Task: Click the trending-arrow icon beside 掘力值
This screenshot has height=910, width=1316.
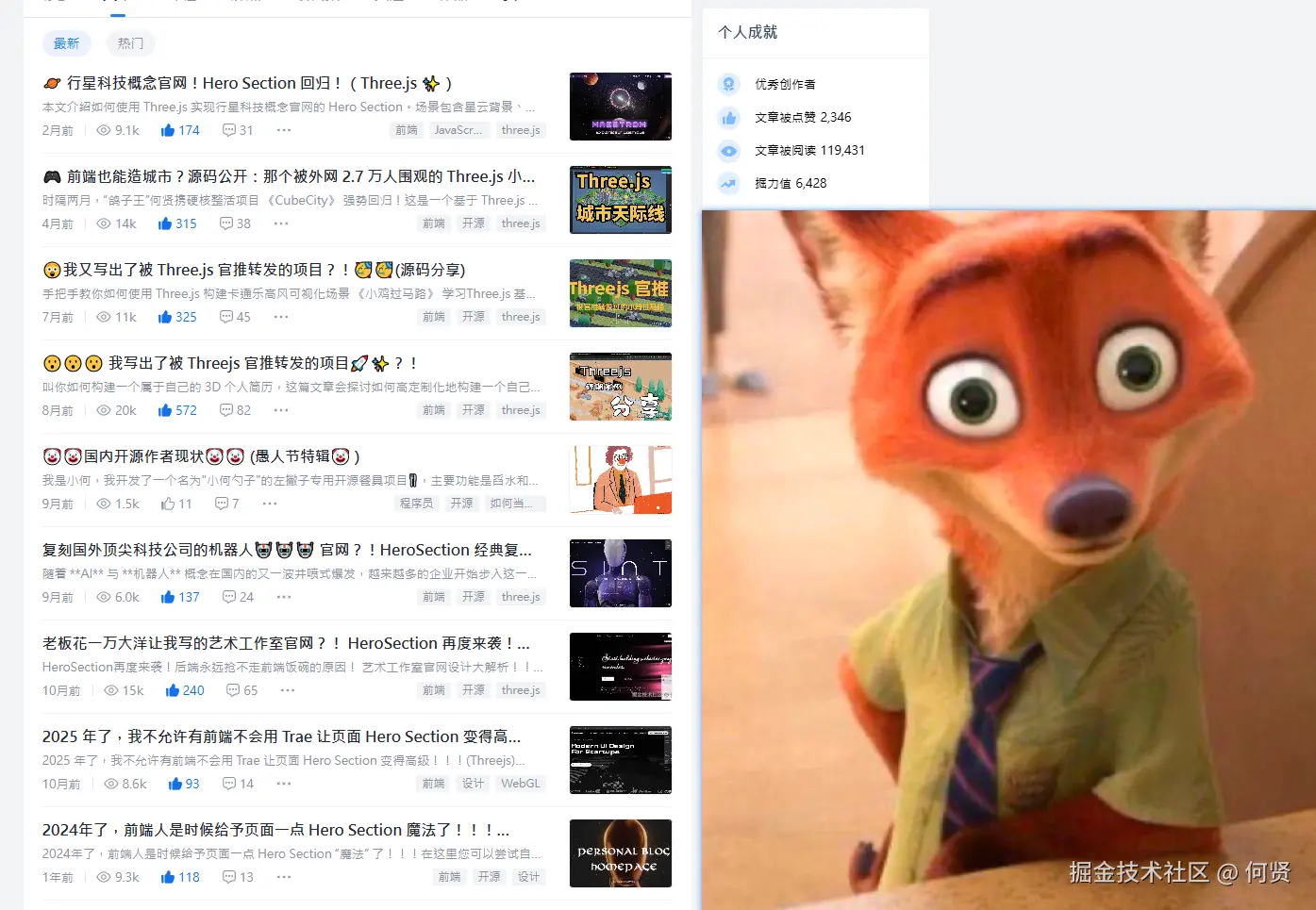Action: point(728,183)
